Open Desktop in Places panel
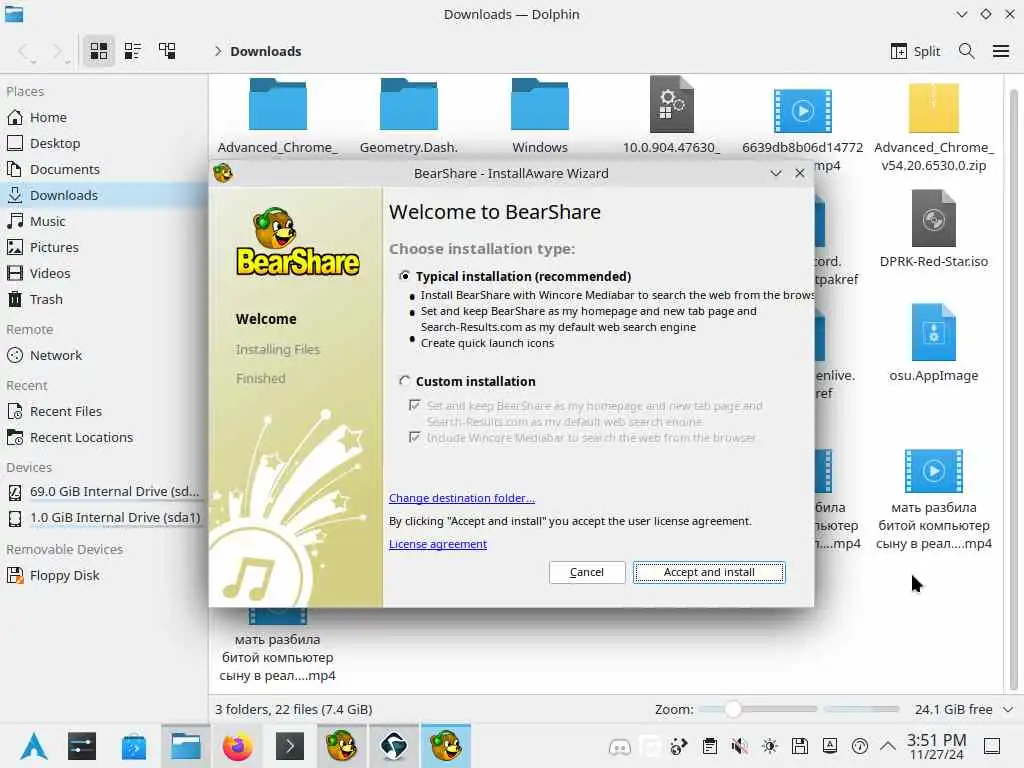This screenshot has height=768, width=1024. 104,144
